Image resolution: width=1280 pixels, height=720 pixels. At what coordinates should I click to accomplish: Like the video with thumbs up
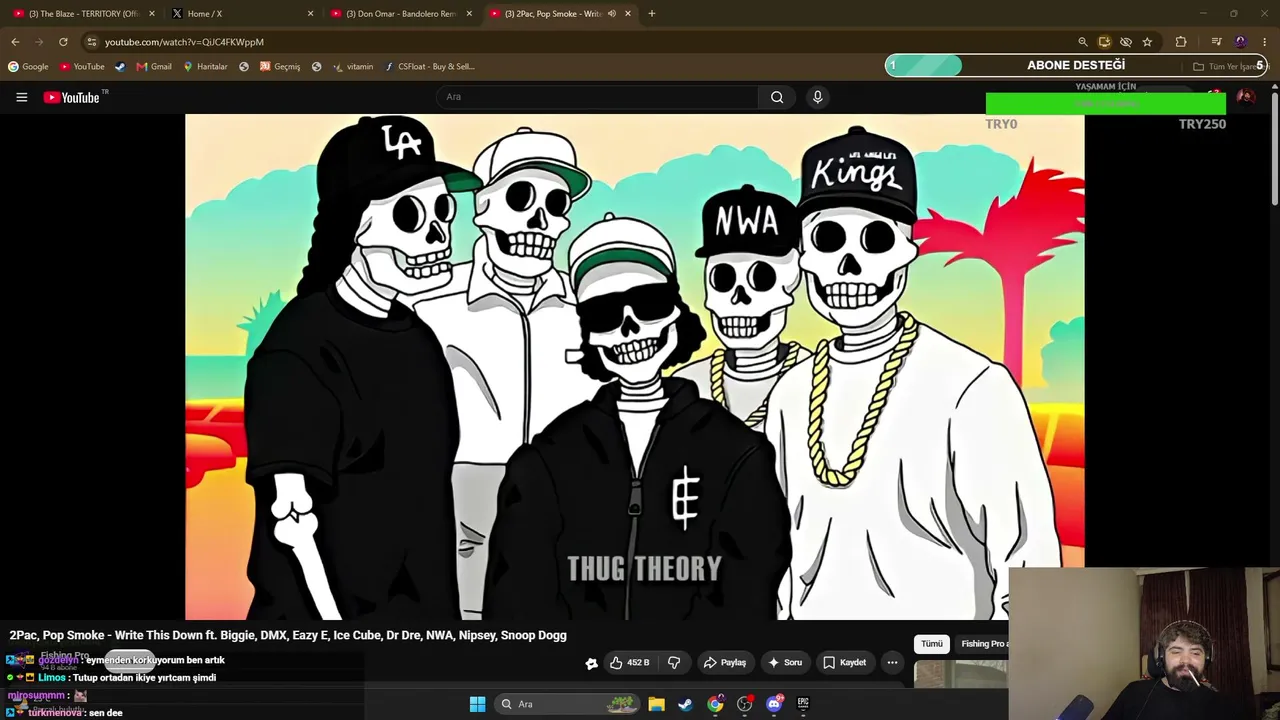(x=630, y=662)
